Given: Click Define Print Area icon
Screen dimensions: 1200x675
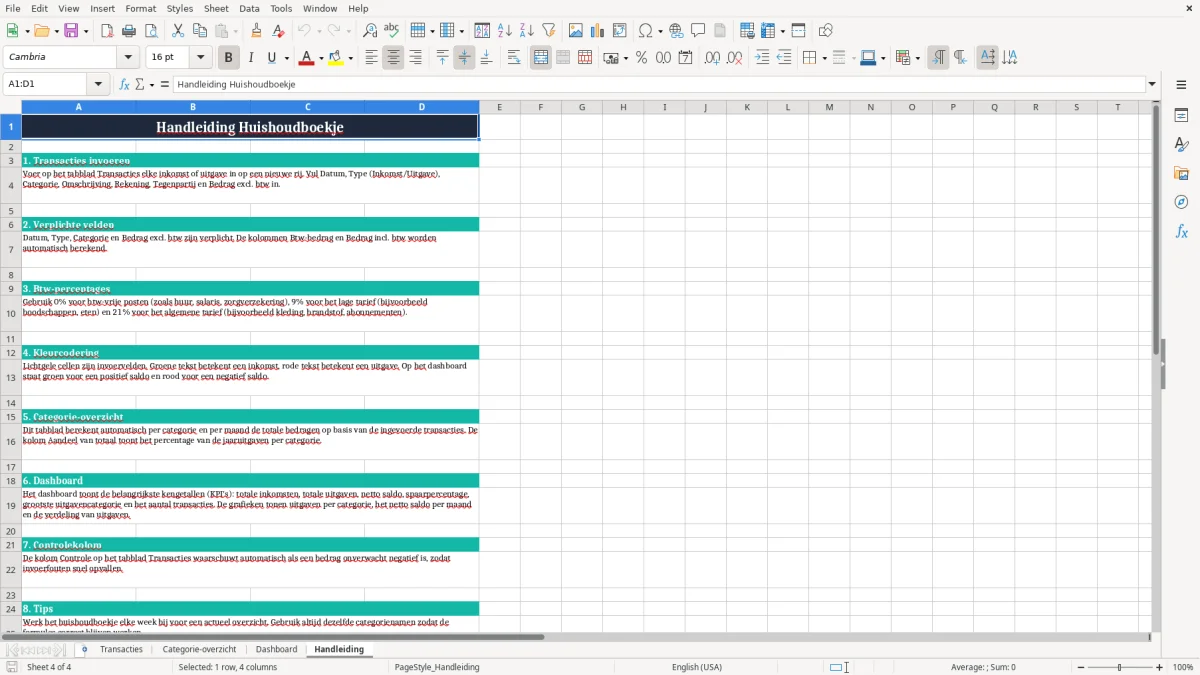Looking at the screenshot, I should coord(747,31).
